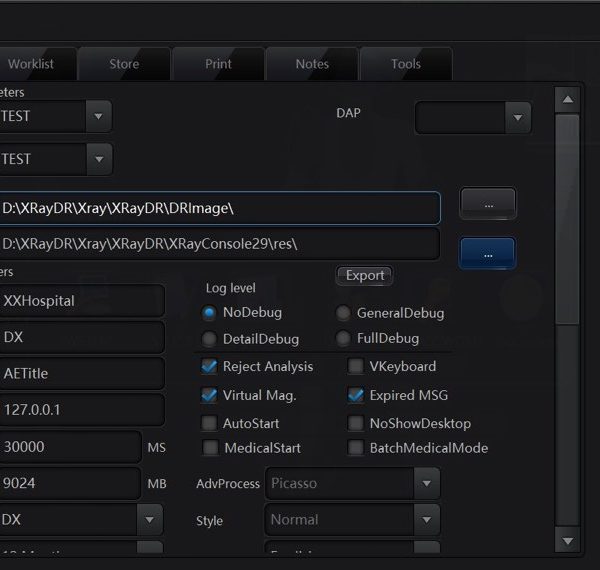Click the browse button beside the res path
This screenshot has height=570, width=600.
(487, 254)
